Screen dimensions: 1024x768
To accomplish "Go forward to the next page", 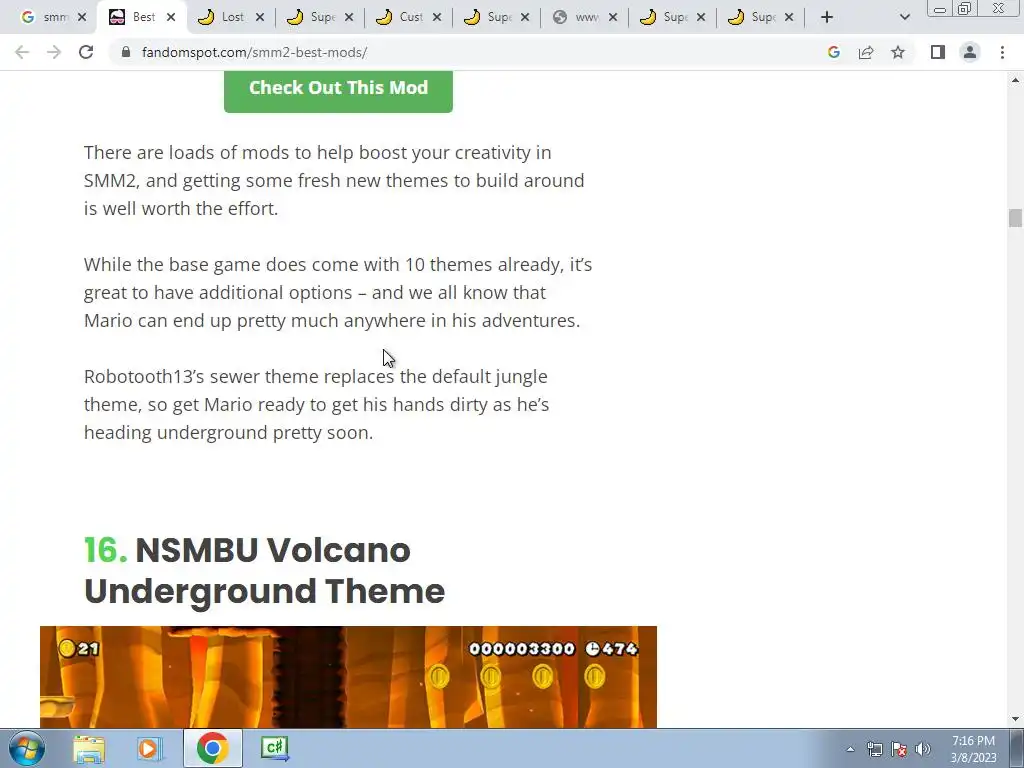I will 54,52.
